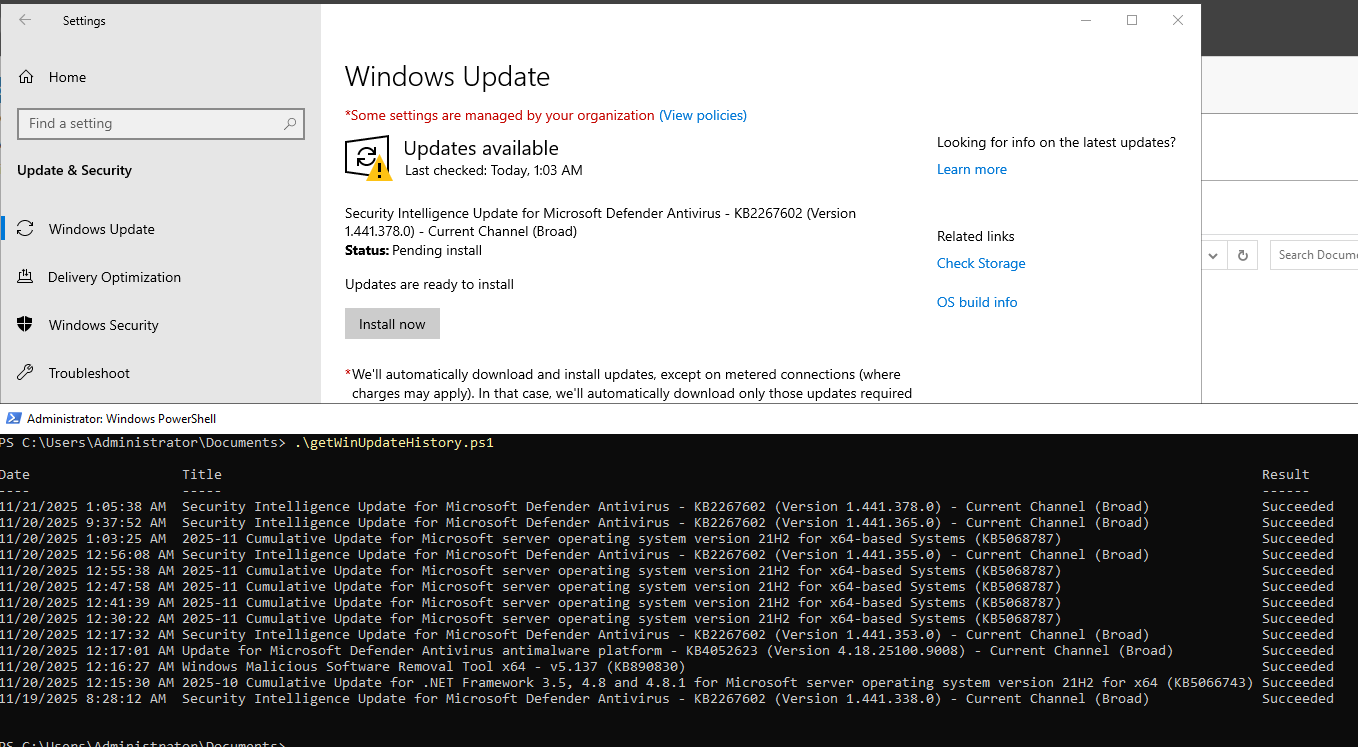
Task: Click 'Updates are ready to install' text
Action: click(429, 284)
